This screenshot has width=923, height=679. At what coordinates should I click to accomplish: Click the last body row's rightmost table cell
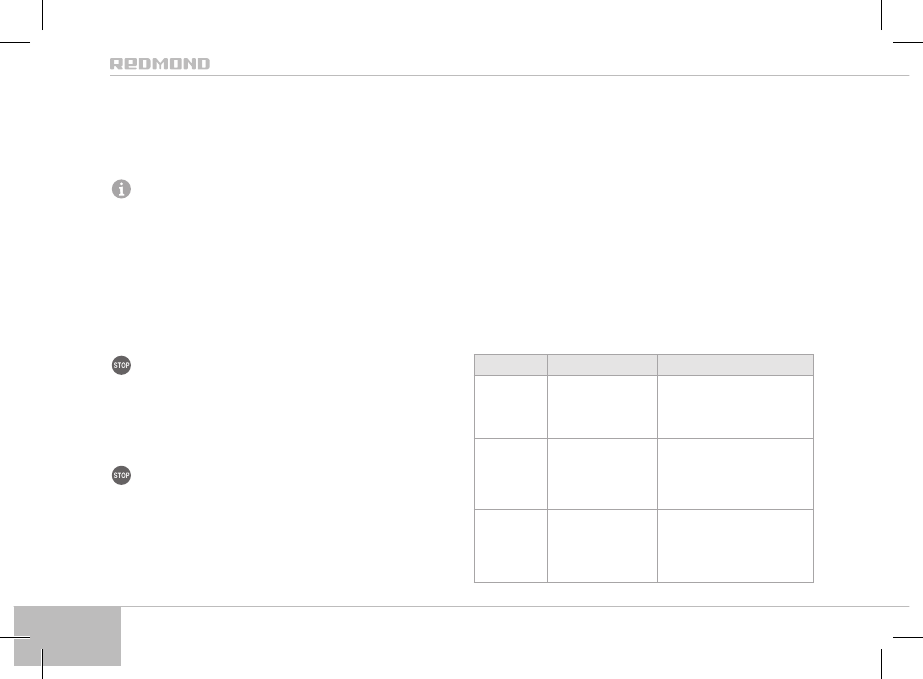click(734, 545)
